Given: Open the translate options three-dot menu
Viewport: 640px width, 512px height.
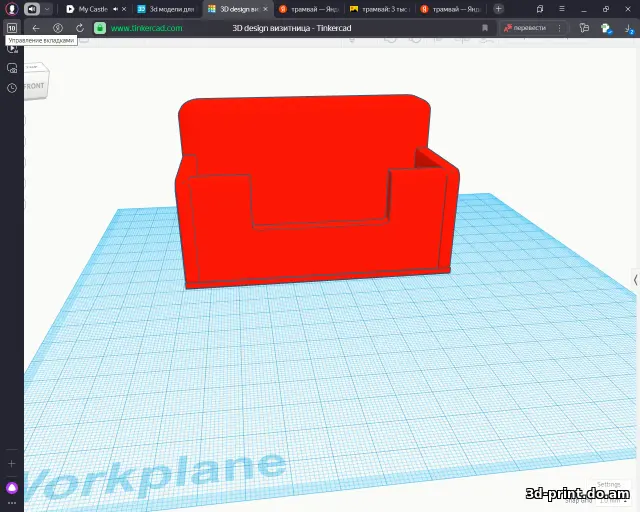Looking at the screenshot, I should coord(560,28).
